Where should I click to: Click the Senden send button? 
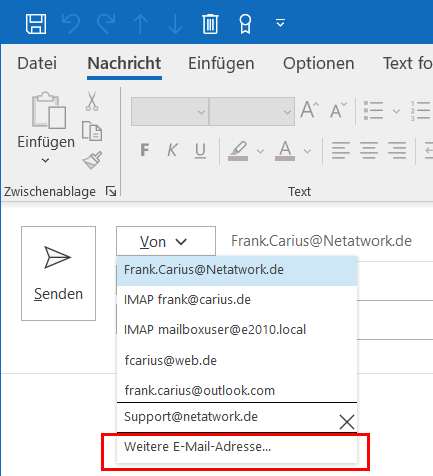(x=58, y=273)
